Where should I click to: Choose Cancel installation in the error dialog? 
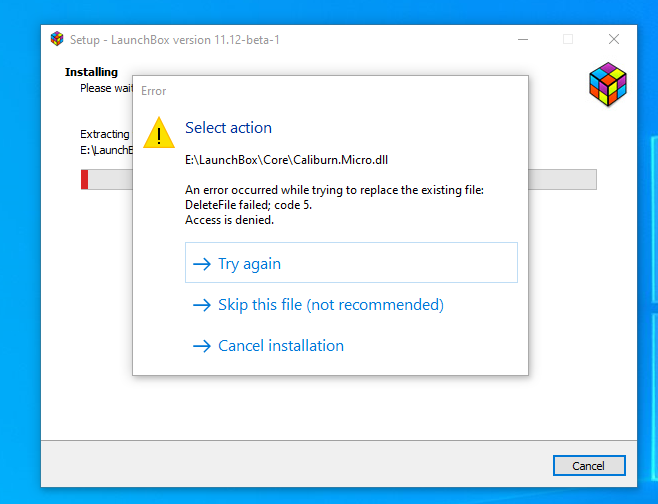281,346
